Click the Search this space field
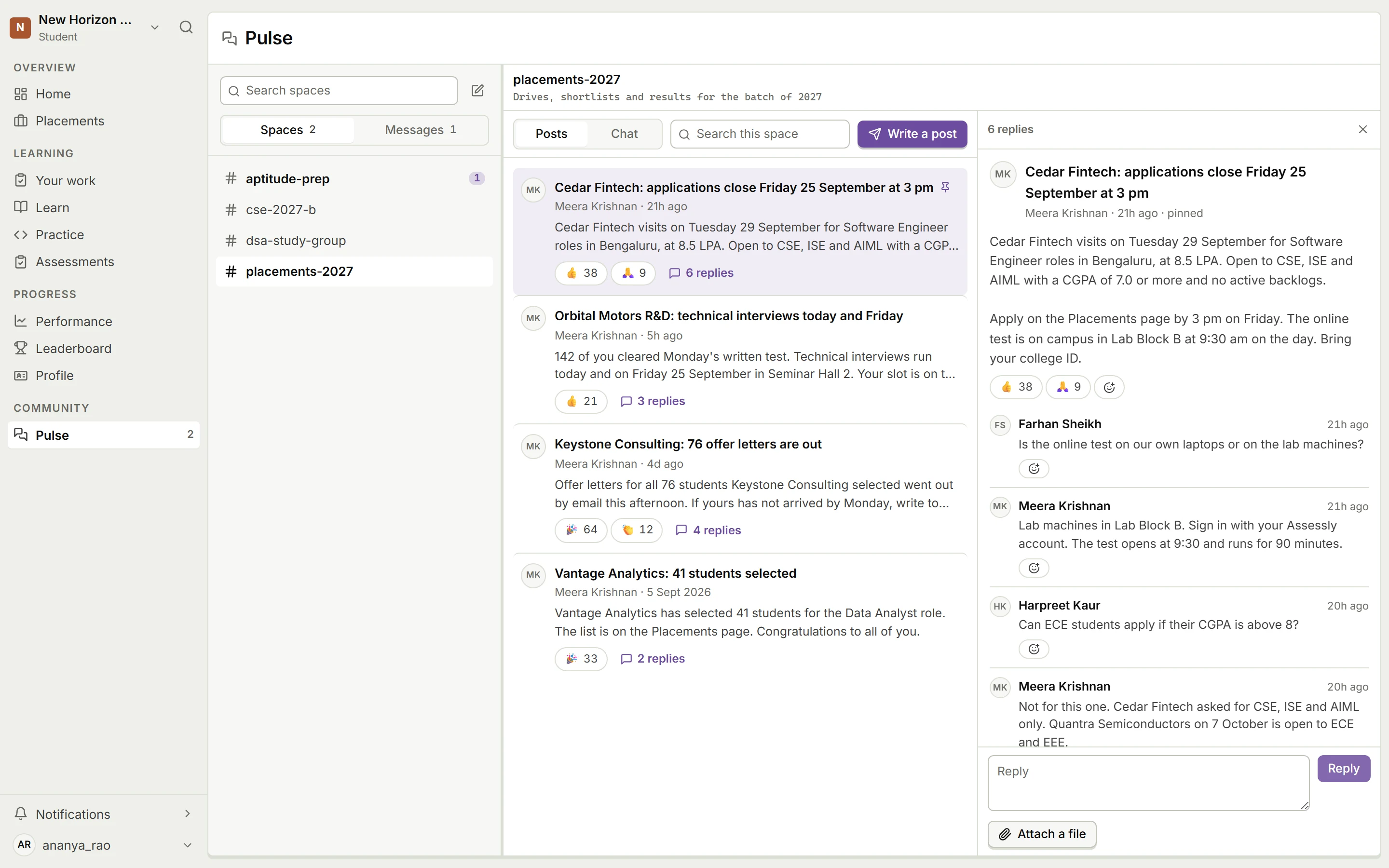This screenshot has height=868, width=1389. coord(759,134)
